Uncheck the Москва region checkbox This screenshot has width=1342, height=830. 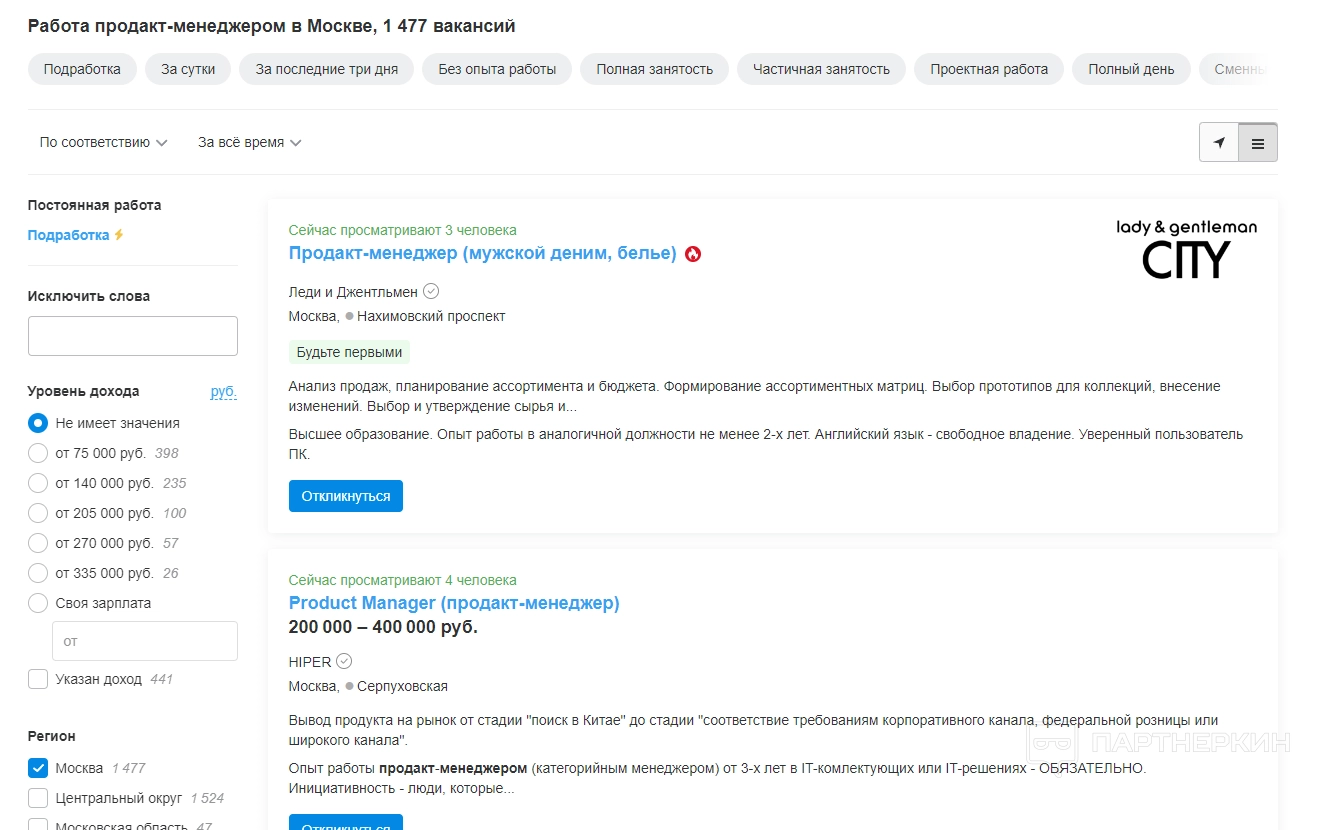(x=38, y=768)
